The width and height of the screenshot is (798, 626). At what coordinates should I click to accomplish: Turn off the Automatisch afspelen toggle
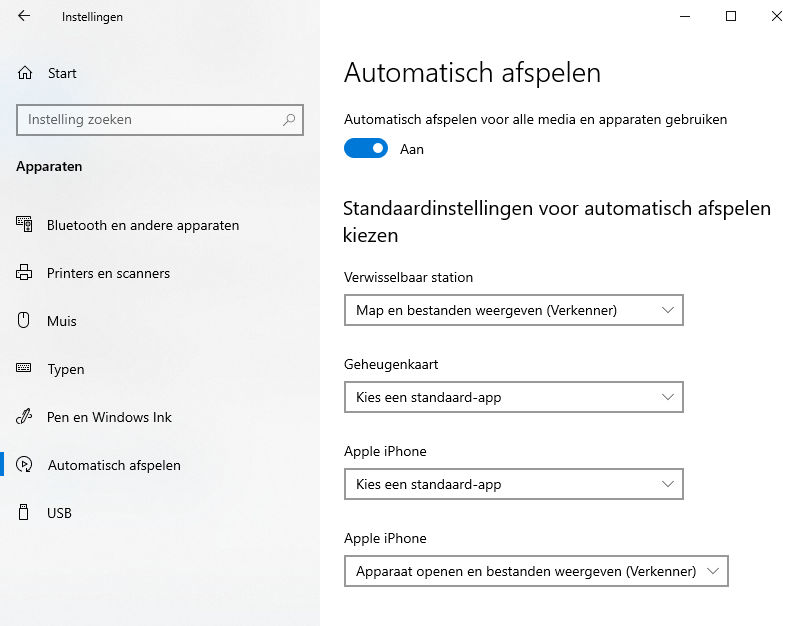pyautogui.click(x=366, y=149)
